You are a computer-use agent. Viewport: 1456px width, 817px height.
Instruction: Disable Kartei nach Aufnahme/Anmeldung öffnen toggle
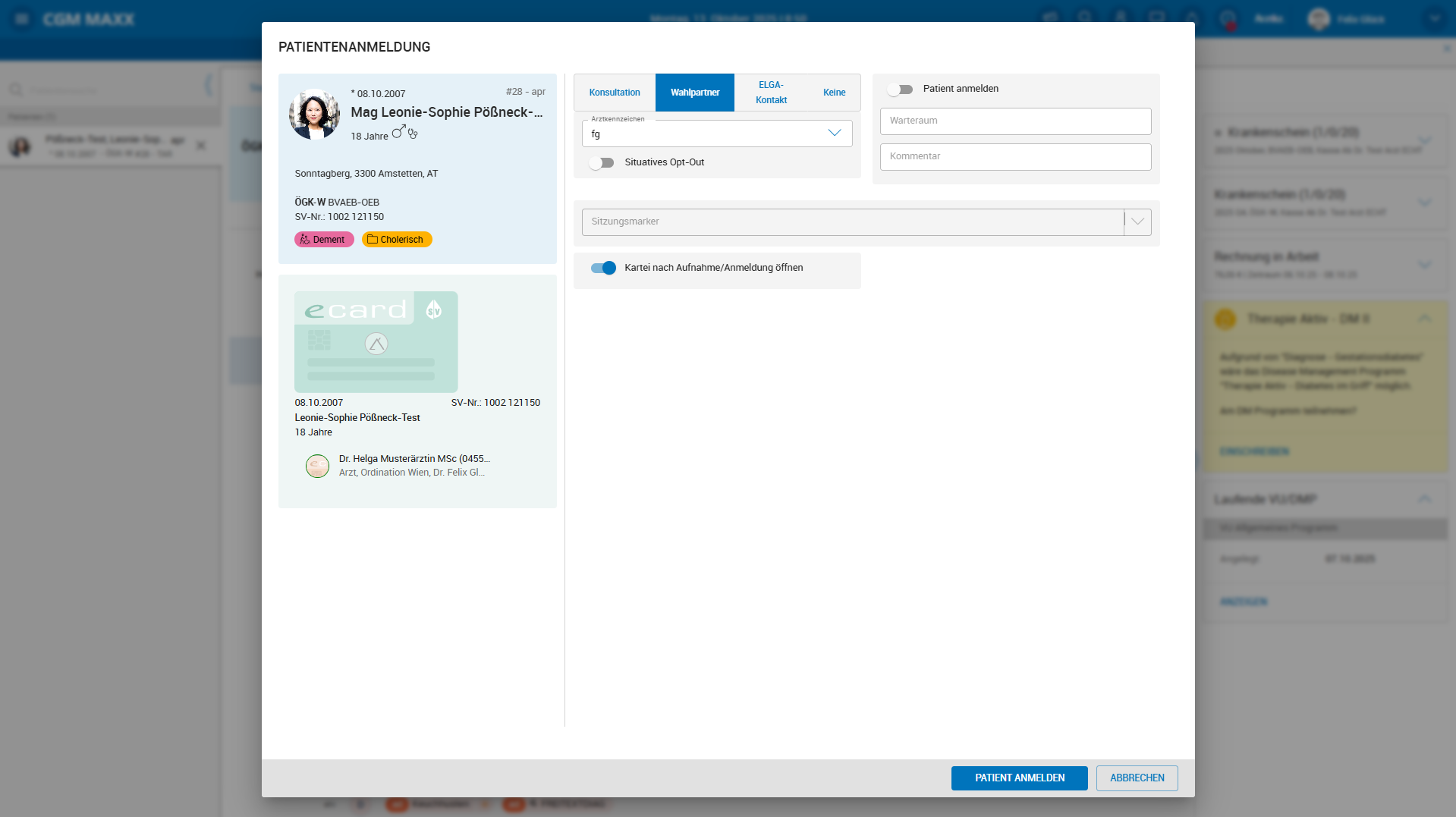(603, 268)
